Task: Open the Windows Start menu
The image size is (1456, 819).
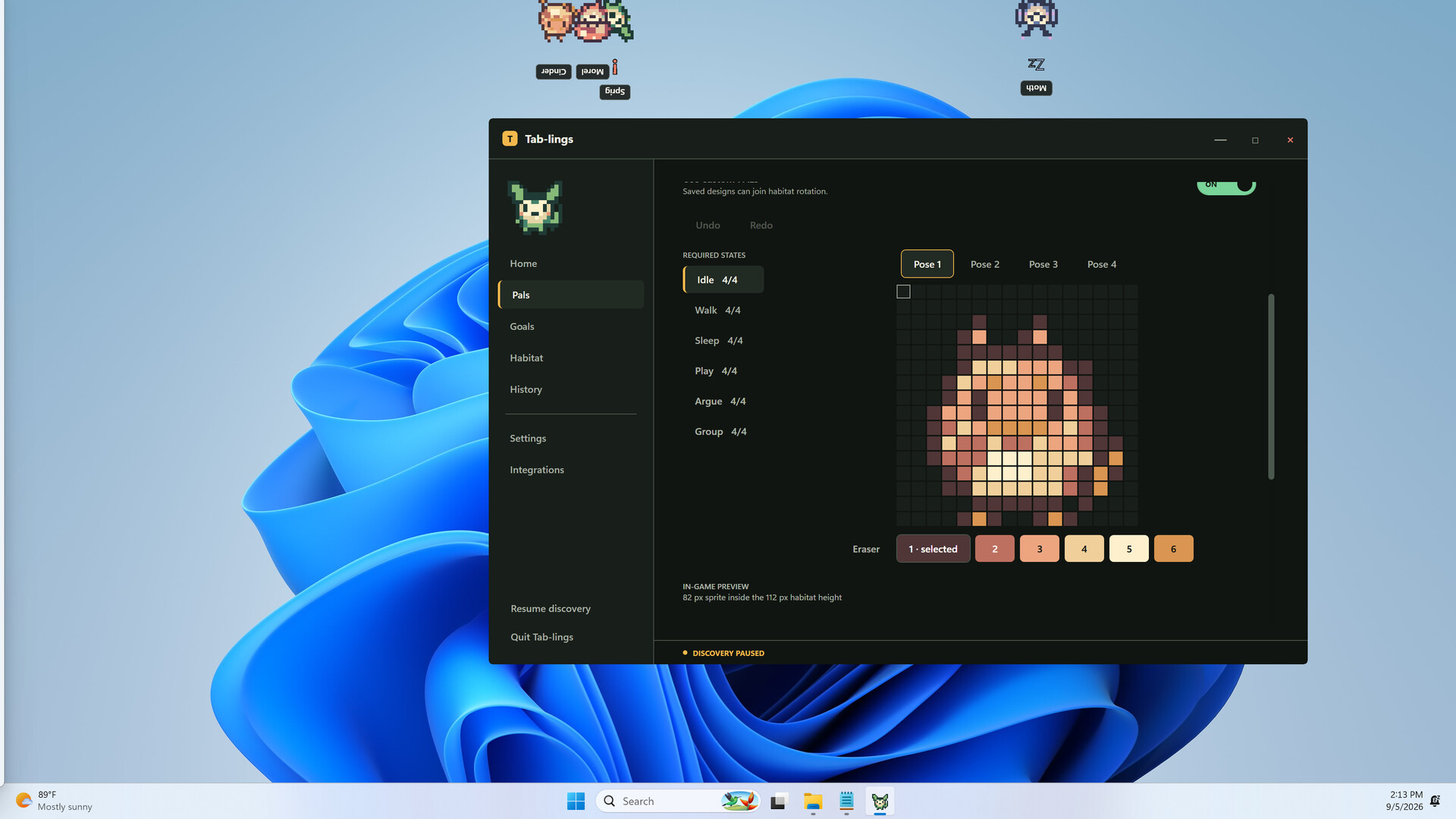Action: coord(576,801)
